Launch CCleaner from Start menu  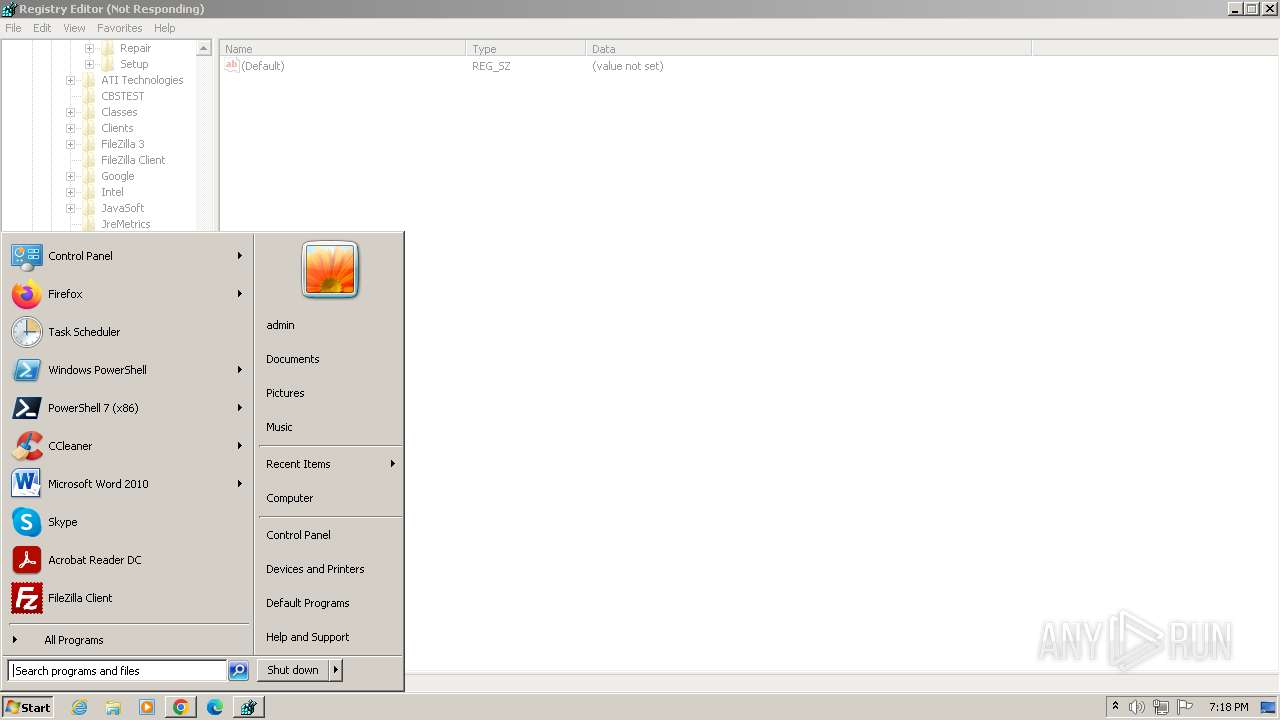pyautogui.click(x=26, y=446)
